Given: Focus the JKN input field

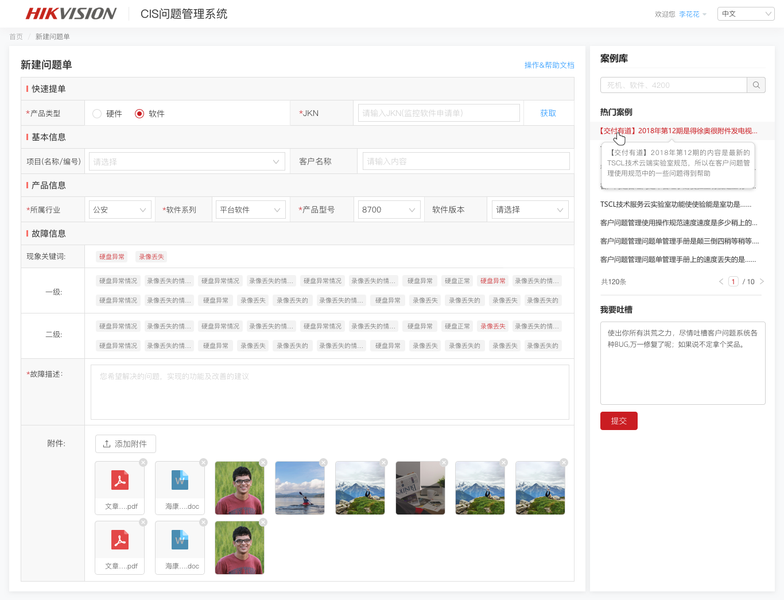Looking at the screenshot, I should coord(439,113).
